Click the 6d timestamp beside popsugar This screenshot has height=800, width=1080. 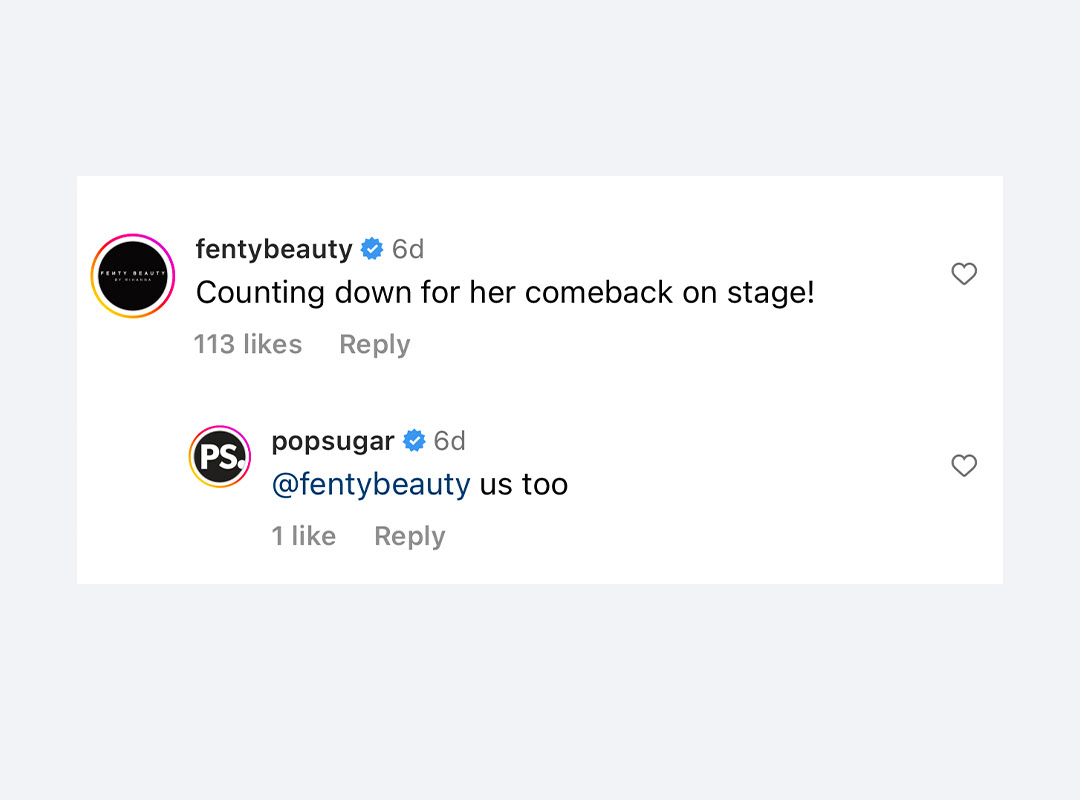450,440
